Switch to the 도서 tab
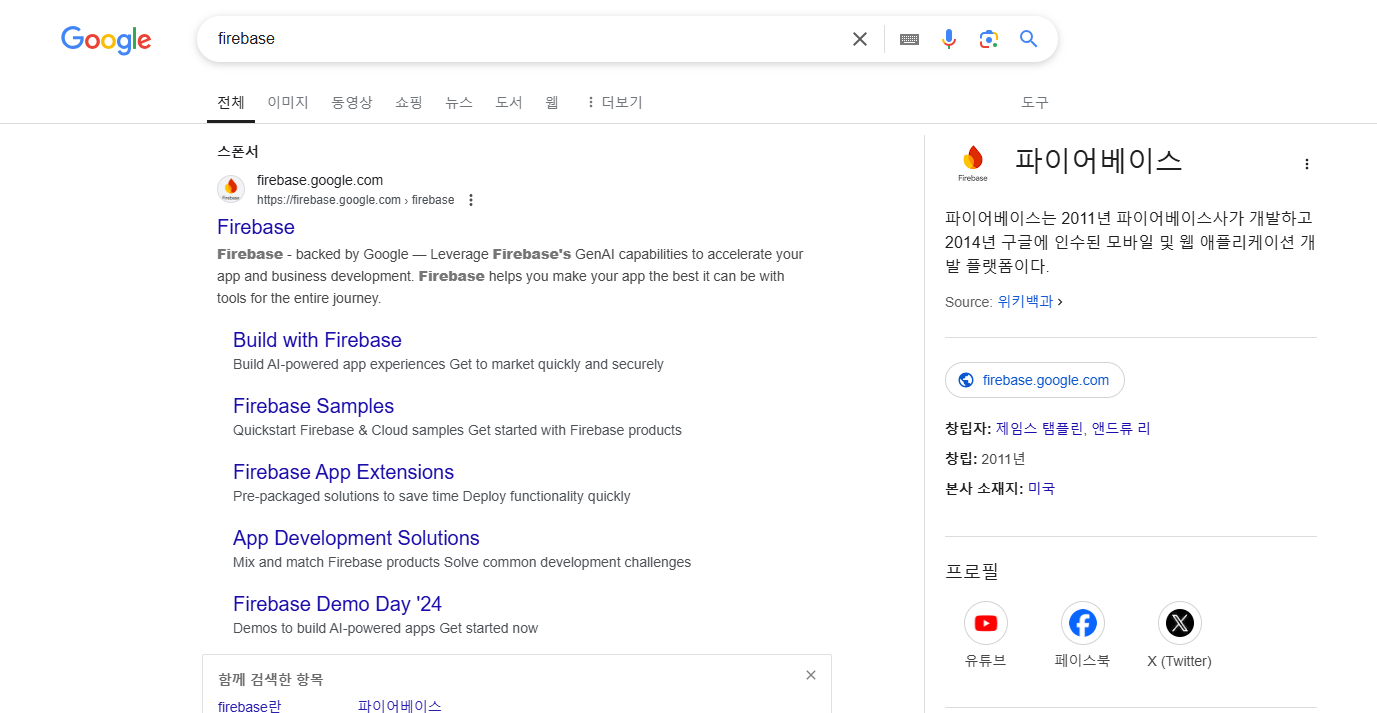 pos(509,102)
